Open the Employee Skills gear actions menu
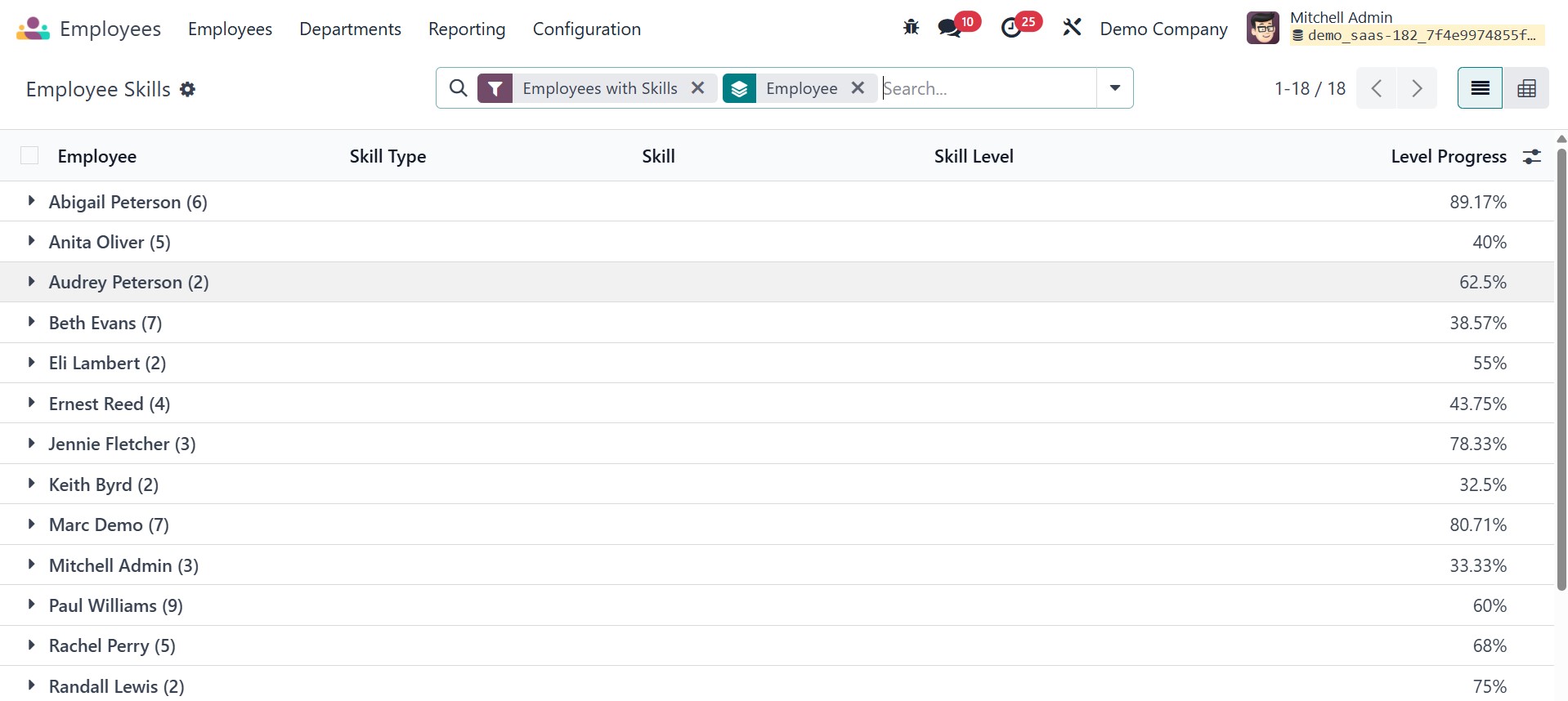Screen dimensions: 1568x701 point(187,89)
